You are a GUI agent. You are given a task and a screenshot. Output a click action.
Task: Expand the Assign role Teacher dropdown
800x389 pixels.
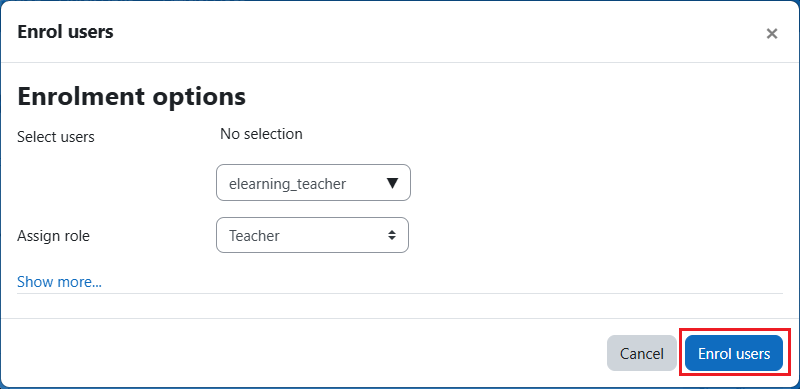pos(312,235)
